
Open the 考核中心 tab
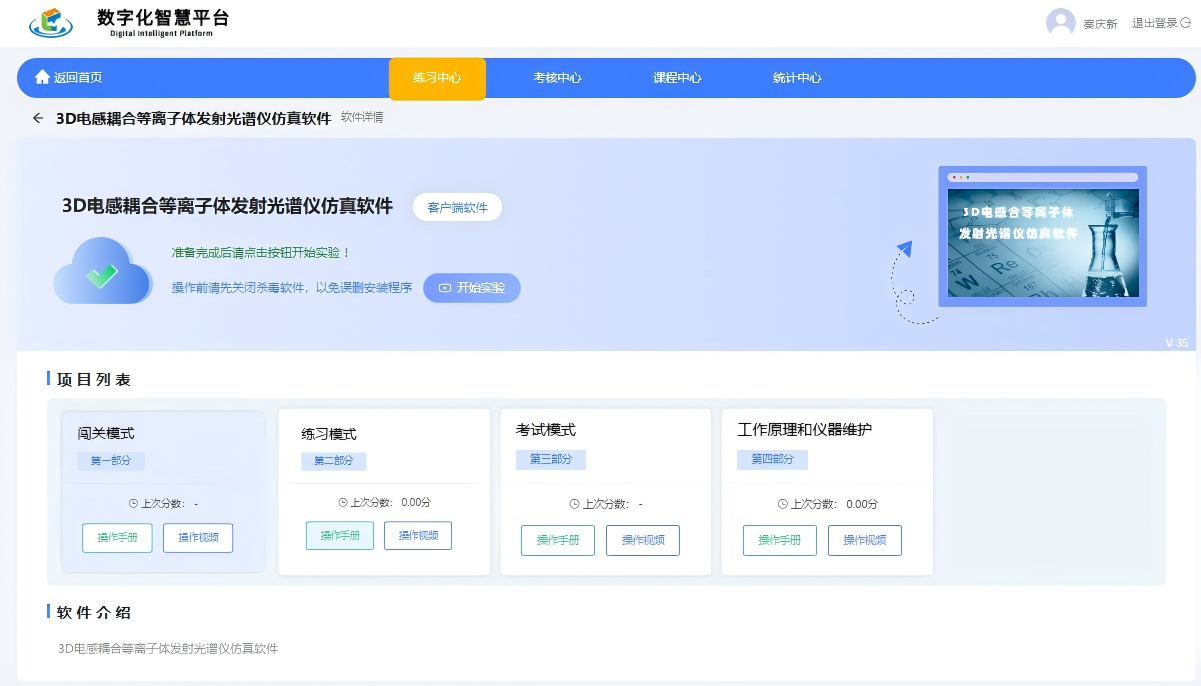pyautogui.click(x=557, y=78)
